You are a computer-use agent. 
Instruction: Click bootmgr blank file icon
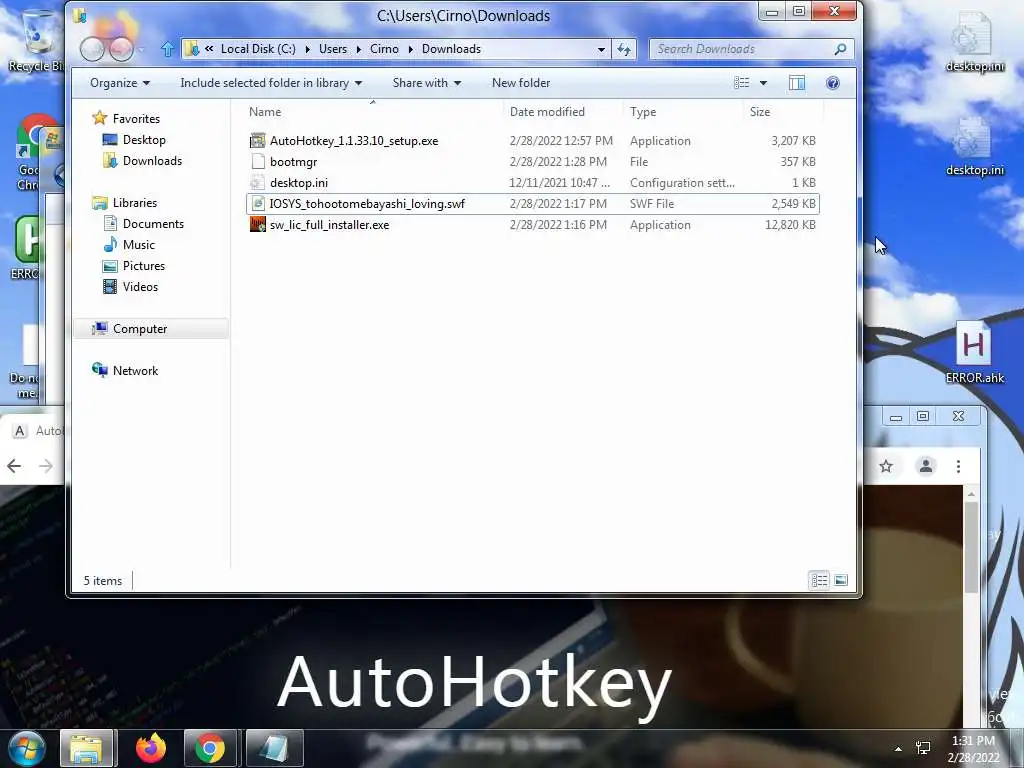(x=258, y=161)
